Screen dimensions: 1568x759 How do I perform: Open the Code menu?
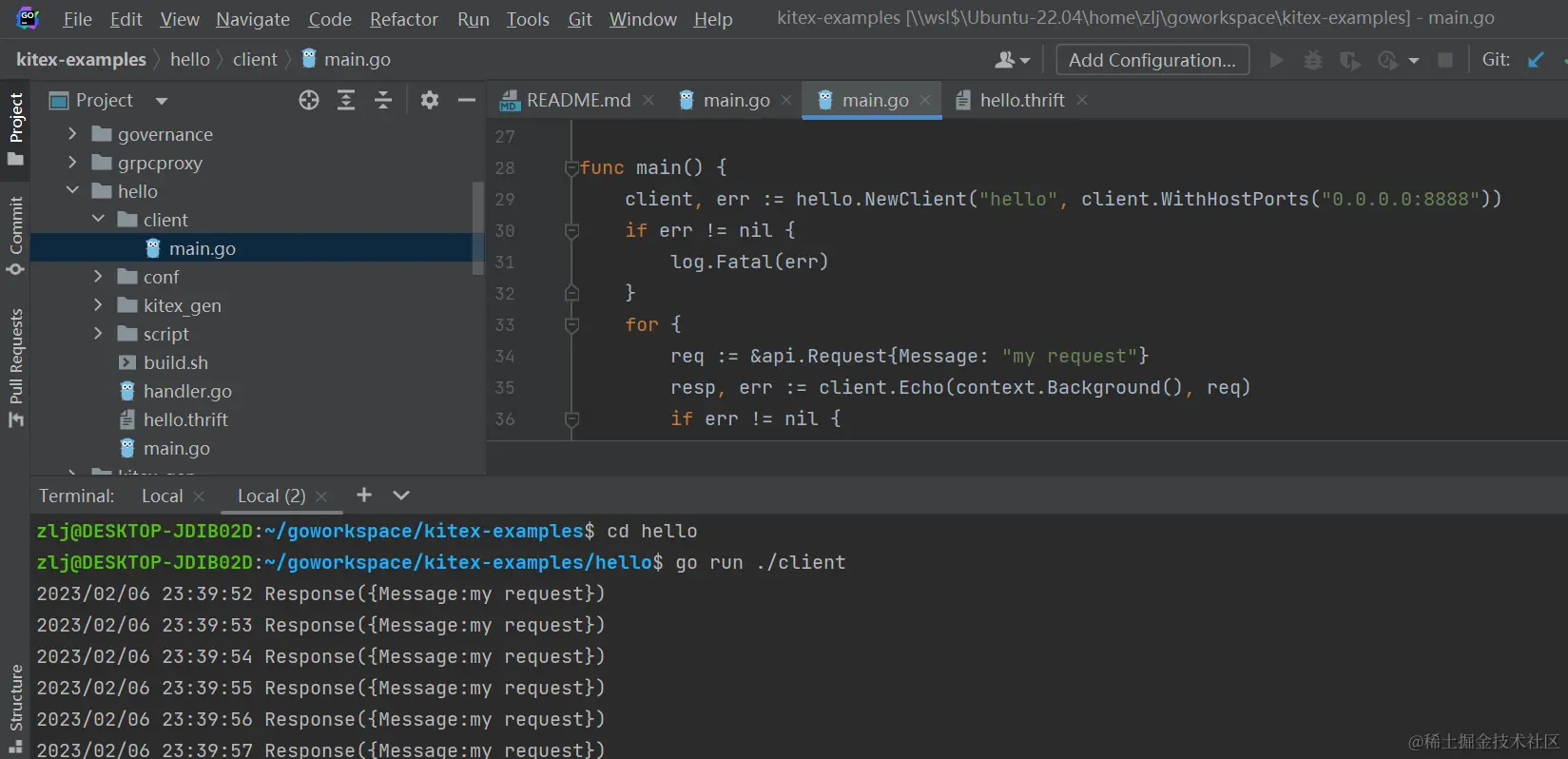[330, 19]
